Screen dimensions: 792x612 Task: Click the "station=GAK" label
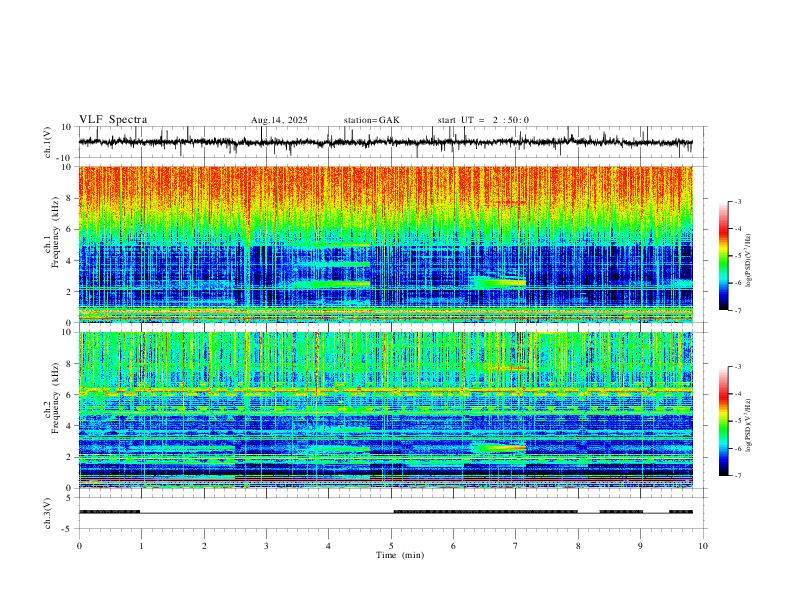click(372, 120)
